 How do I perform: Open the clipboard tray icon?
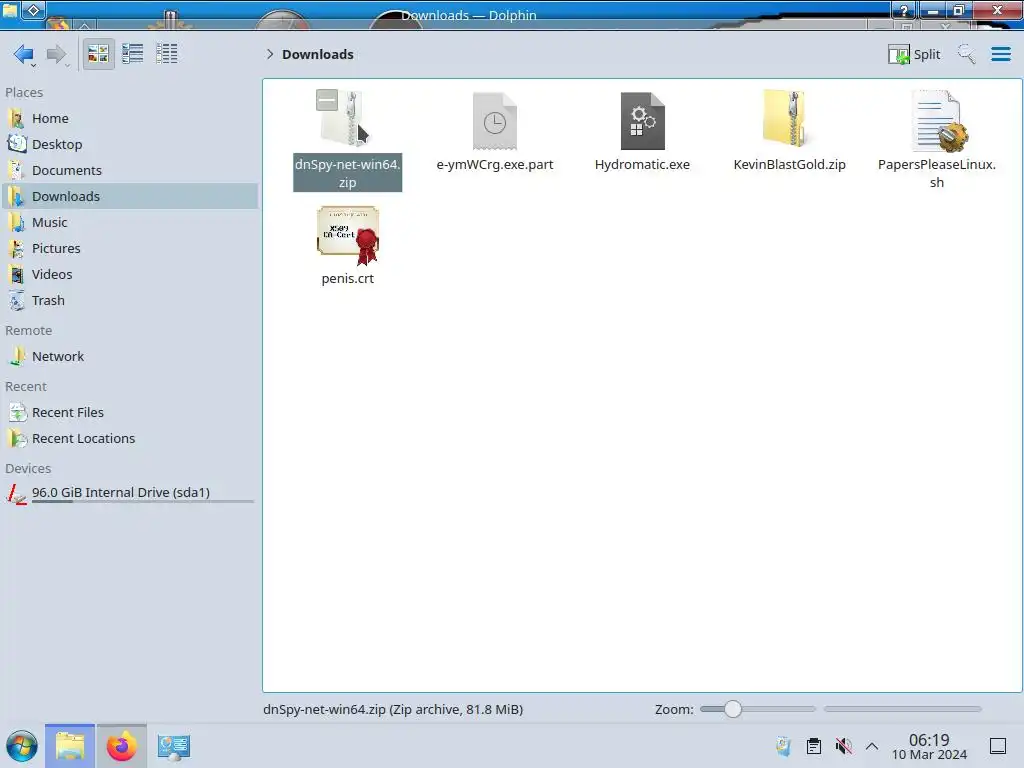tap(814, 746)
